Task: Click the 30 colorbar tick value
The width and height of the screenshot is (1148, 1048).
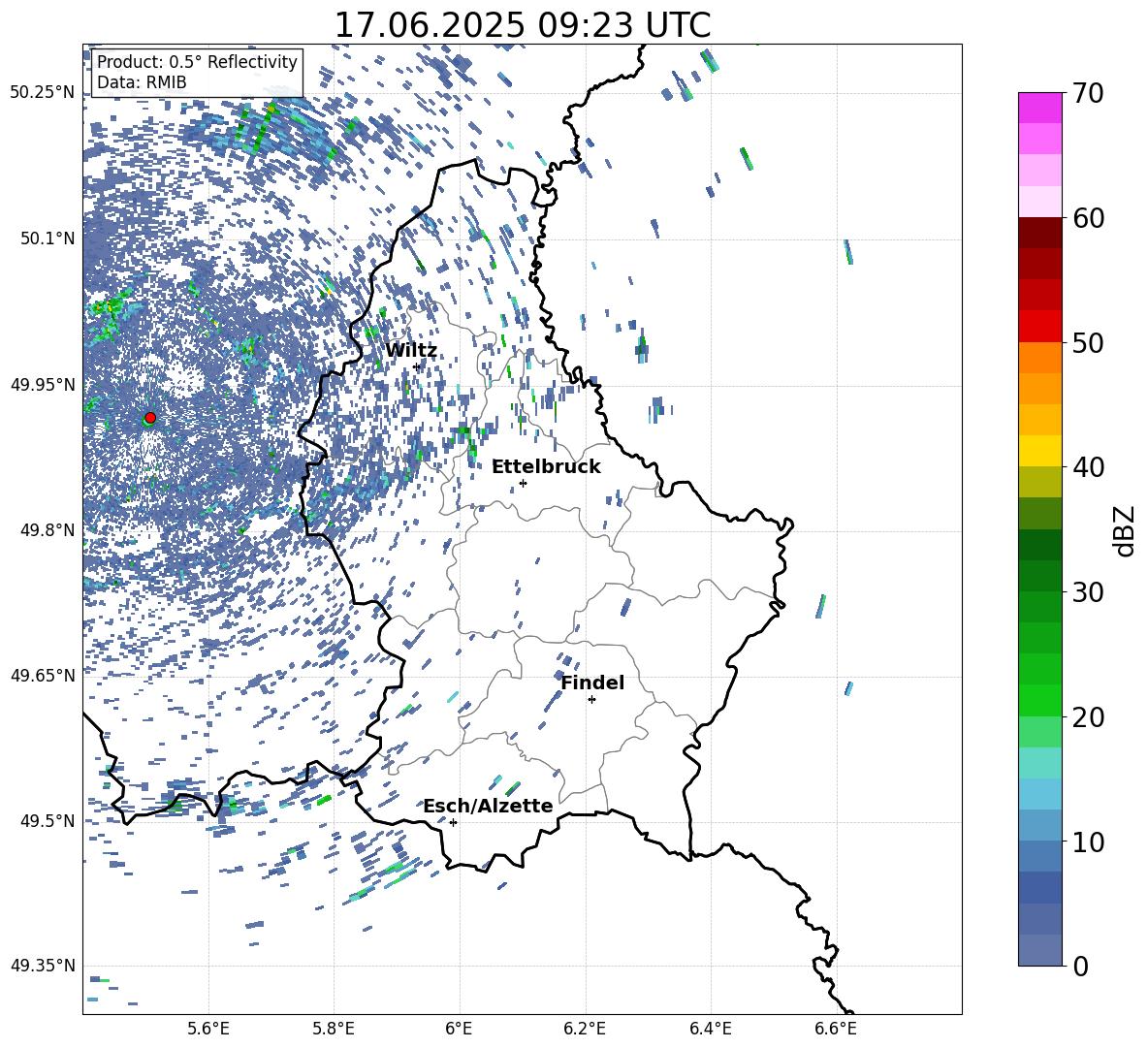Action: click(x=1088, y=592)
